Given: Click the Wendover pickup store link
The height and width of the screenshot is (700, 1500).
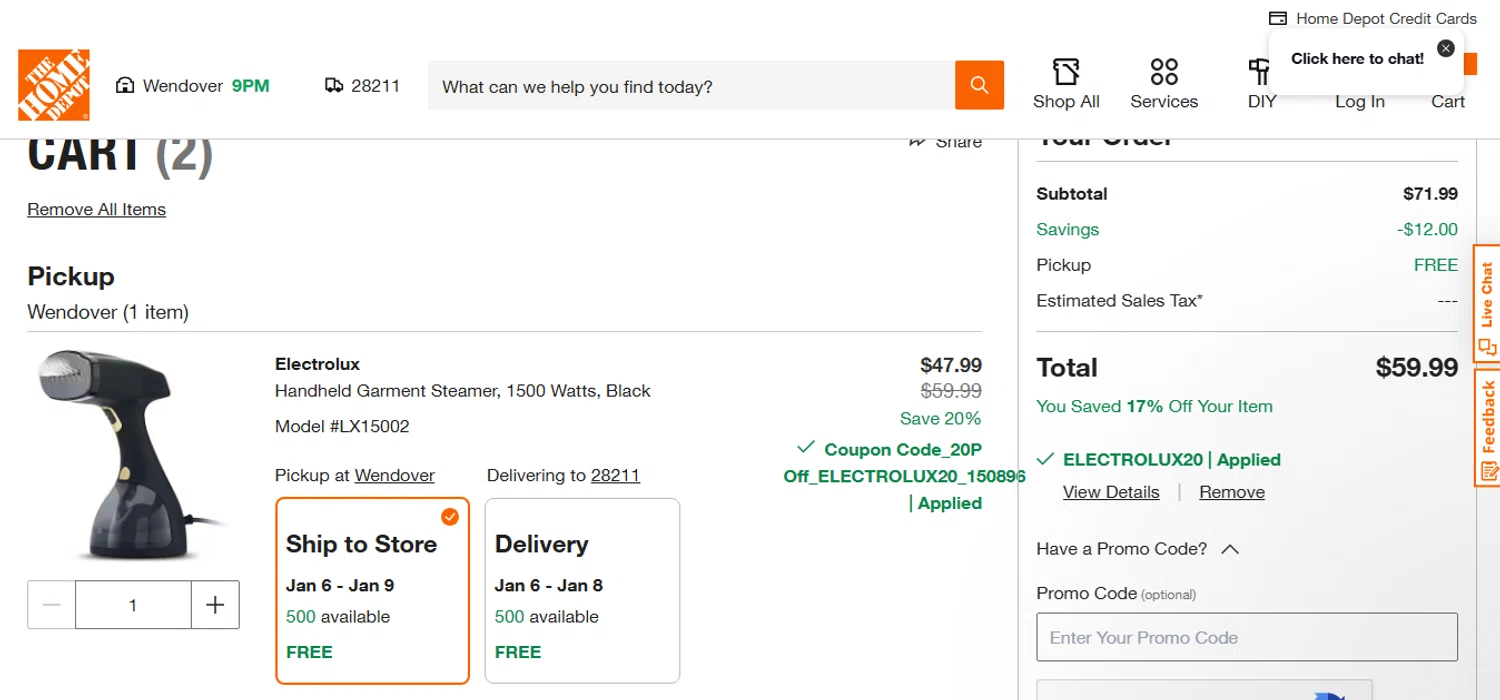Looking at the screenshot, I should coord(394,475).
